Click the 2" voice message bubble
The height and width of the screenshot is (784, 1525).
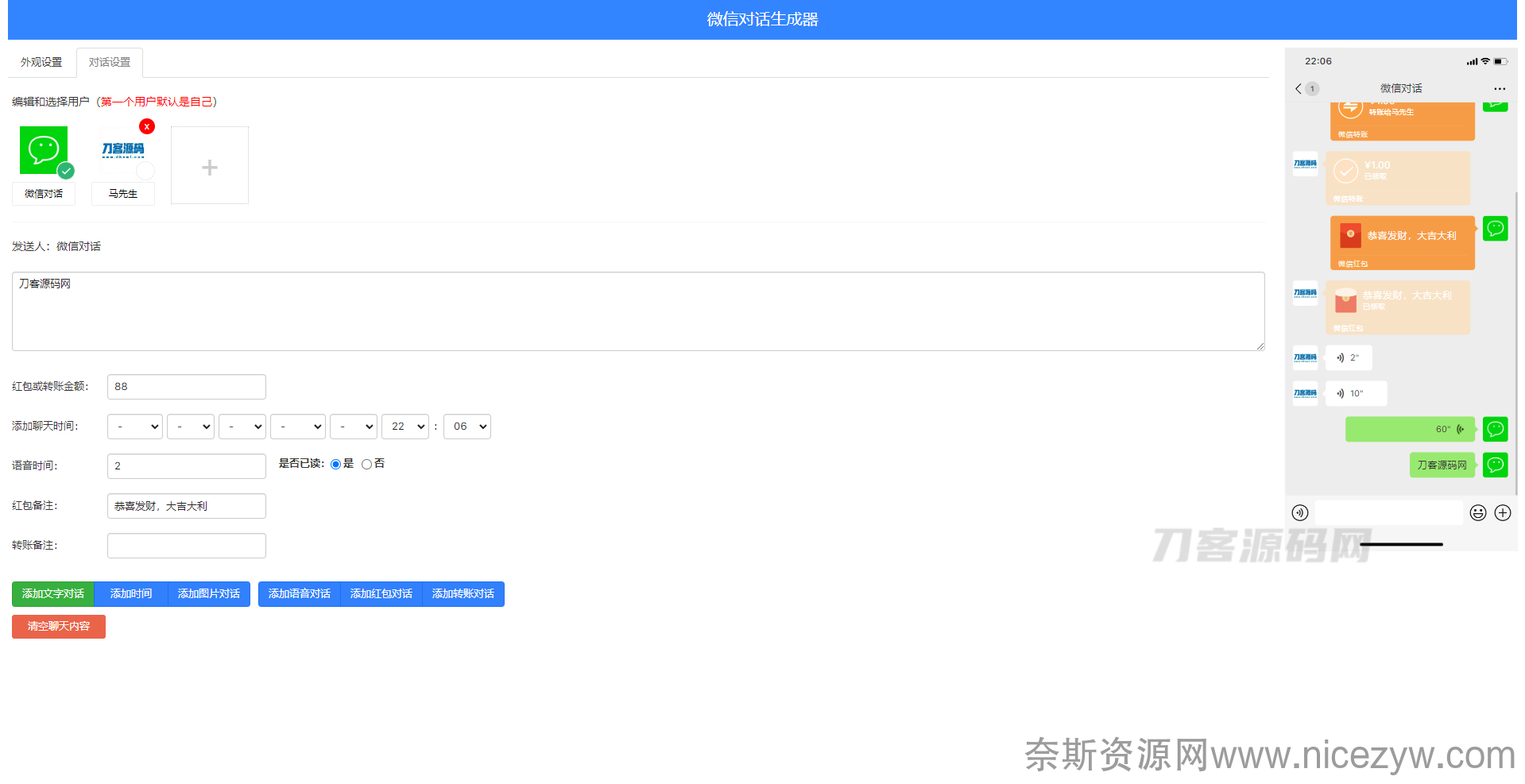pos(1349,357)
